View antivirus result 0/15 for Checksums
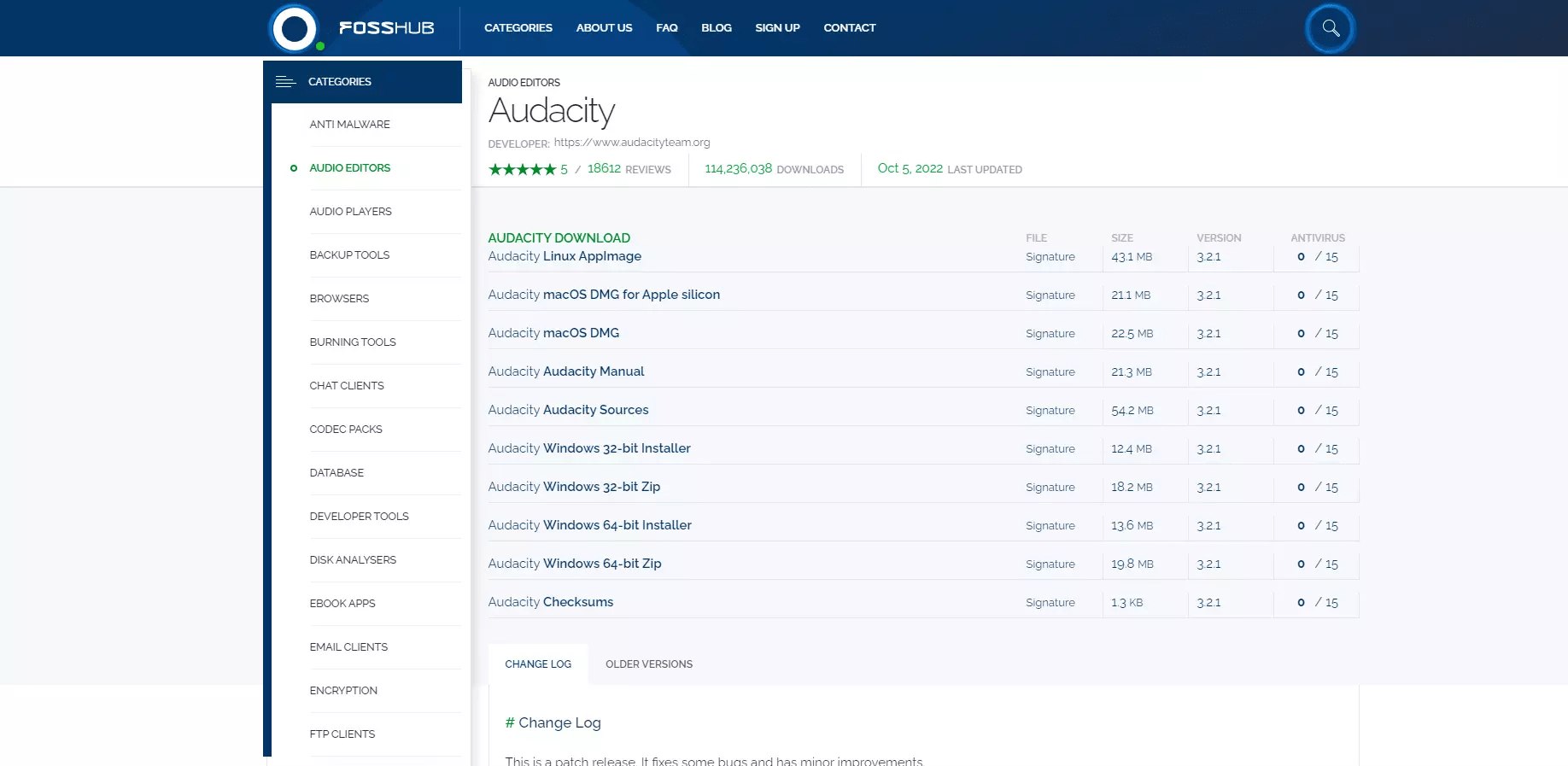The height and width of the screenshot is (766, 1568). tap(1318, 603)
